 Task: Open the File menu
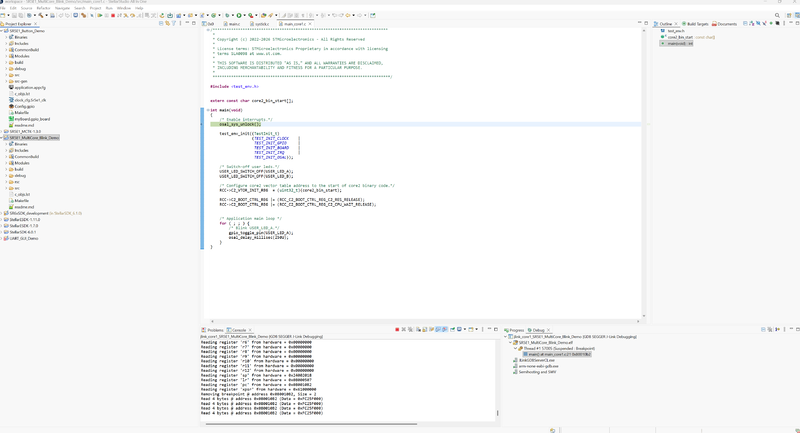pyautogui.click(x=3, y=8)
